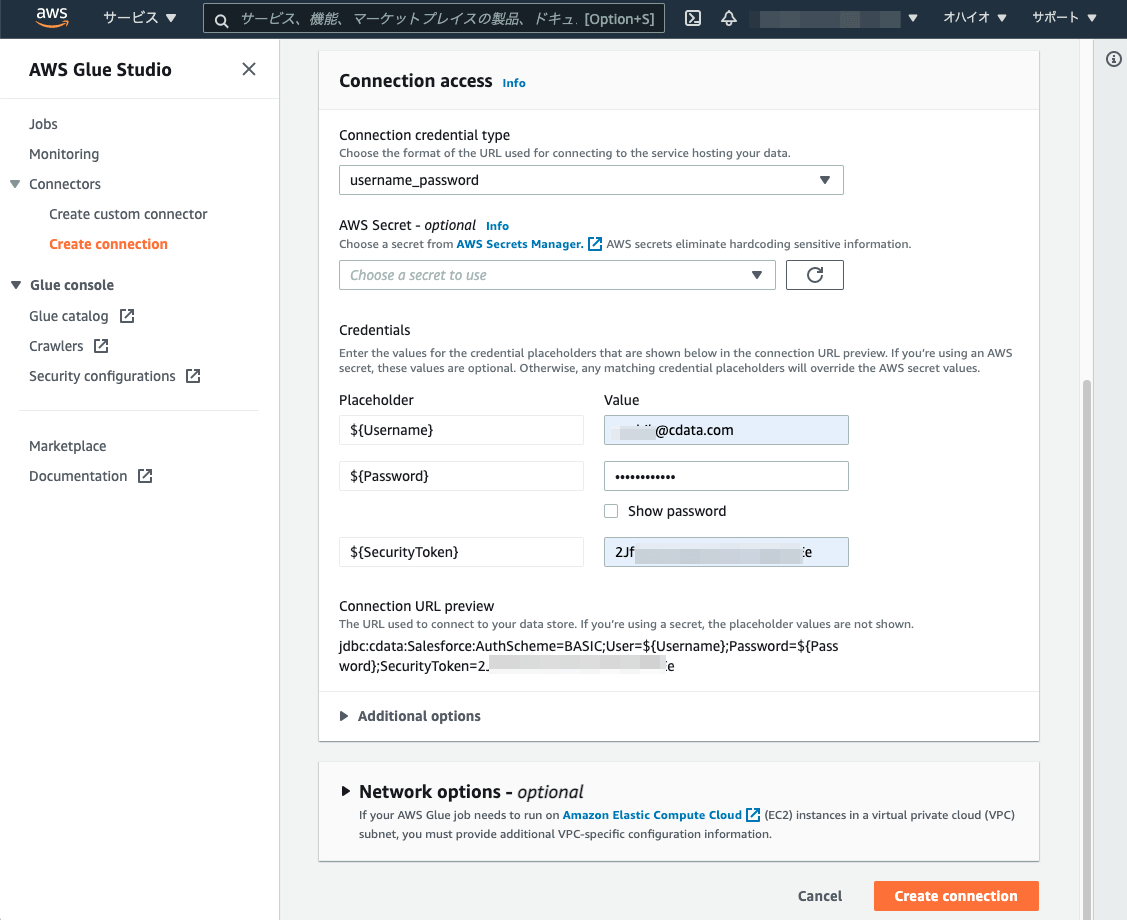Screen dimensions: 1127x920
Task: Open the Choose a secret dropdown
Action: [x=557, y=275]
